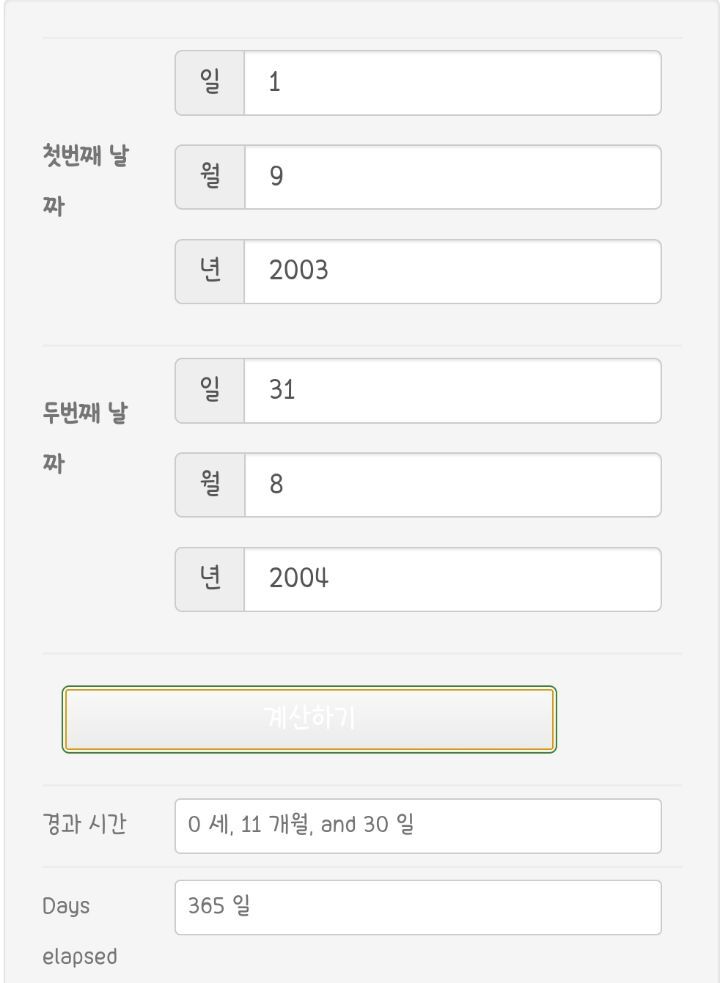
Task: Click the 년 label next to the 2004 value
Action: coord(208,578)
